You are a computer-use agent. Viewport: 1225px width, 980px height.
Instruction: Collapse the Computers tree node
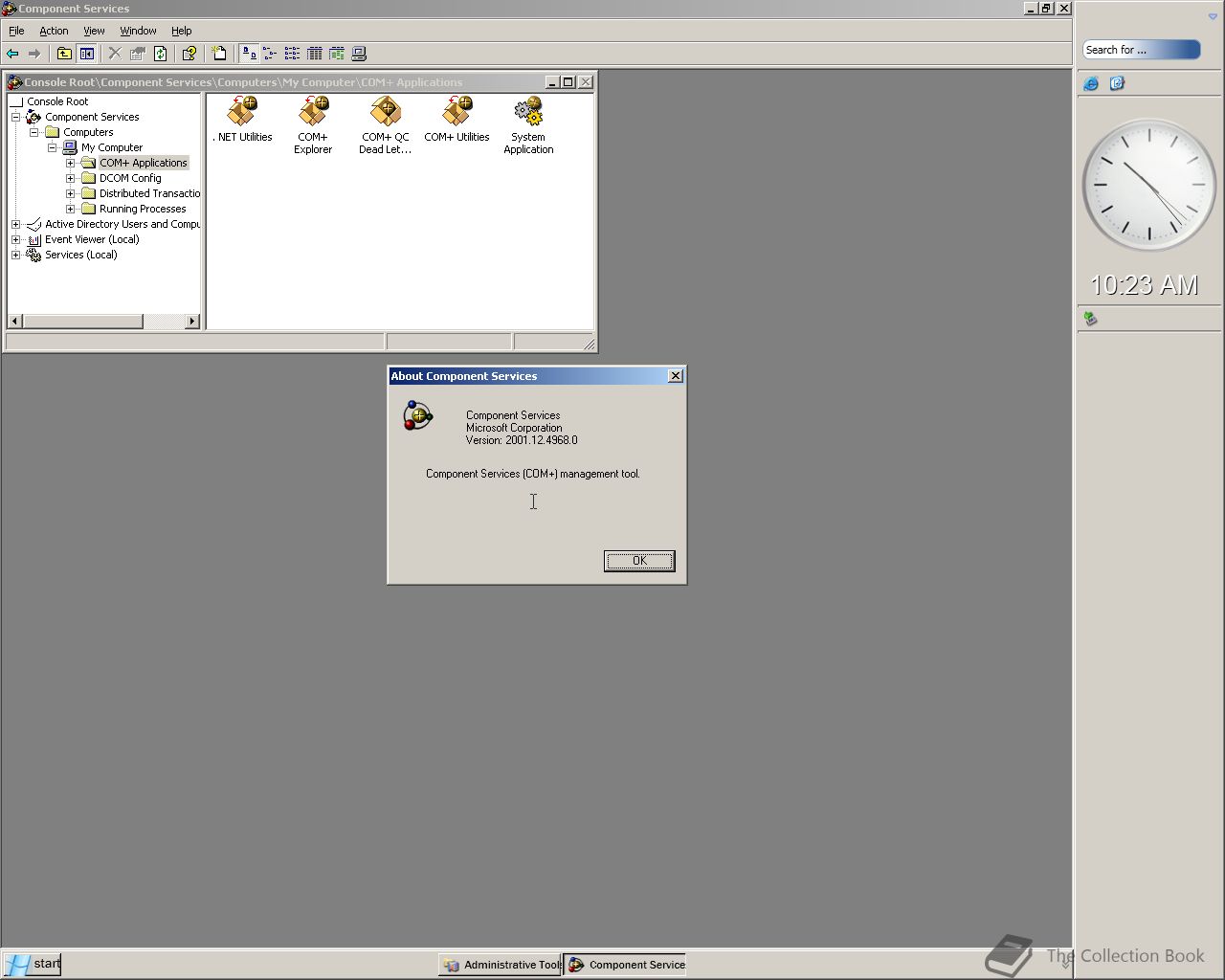[x=33, y=132]
